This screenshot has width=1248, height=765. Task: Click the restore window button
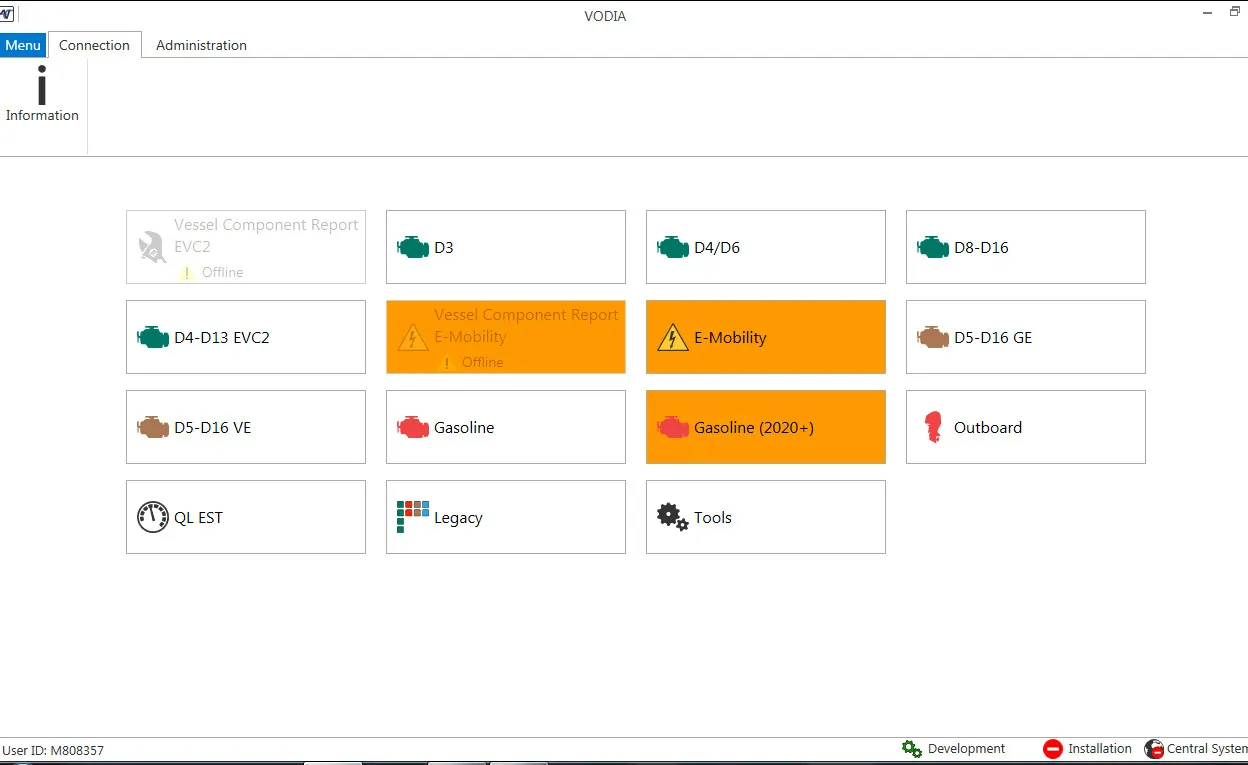pyautogui.click(x=1235, y=10)
